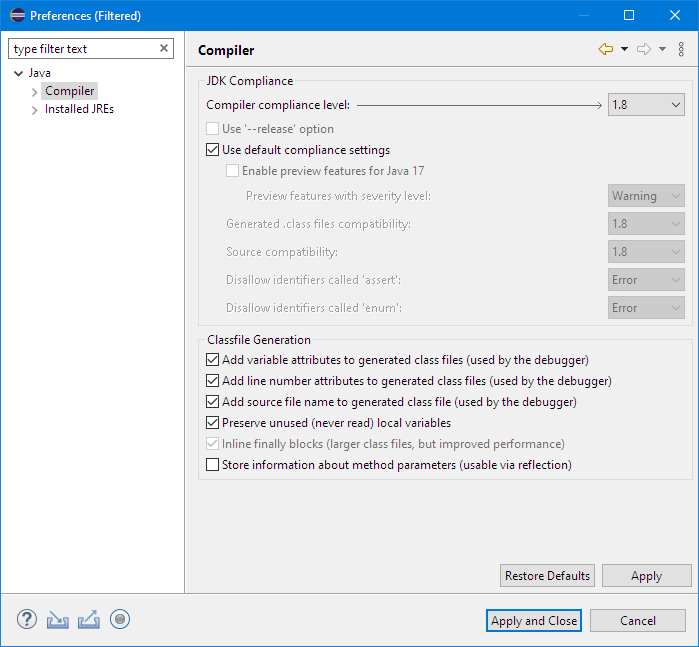699x647 pixels.
Task: Expand the Compiler tree node
Action: coord(35,92)
